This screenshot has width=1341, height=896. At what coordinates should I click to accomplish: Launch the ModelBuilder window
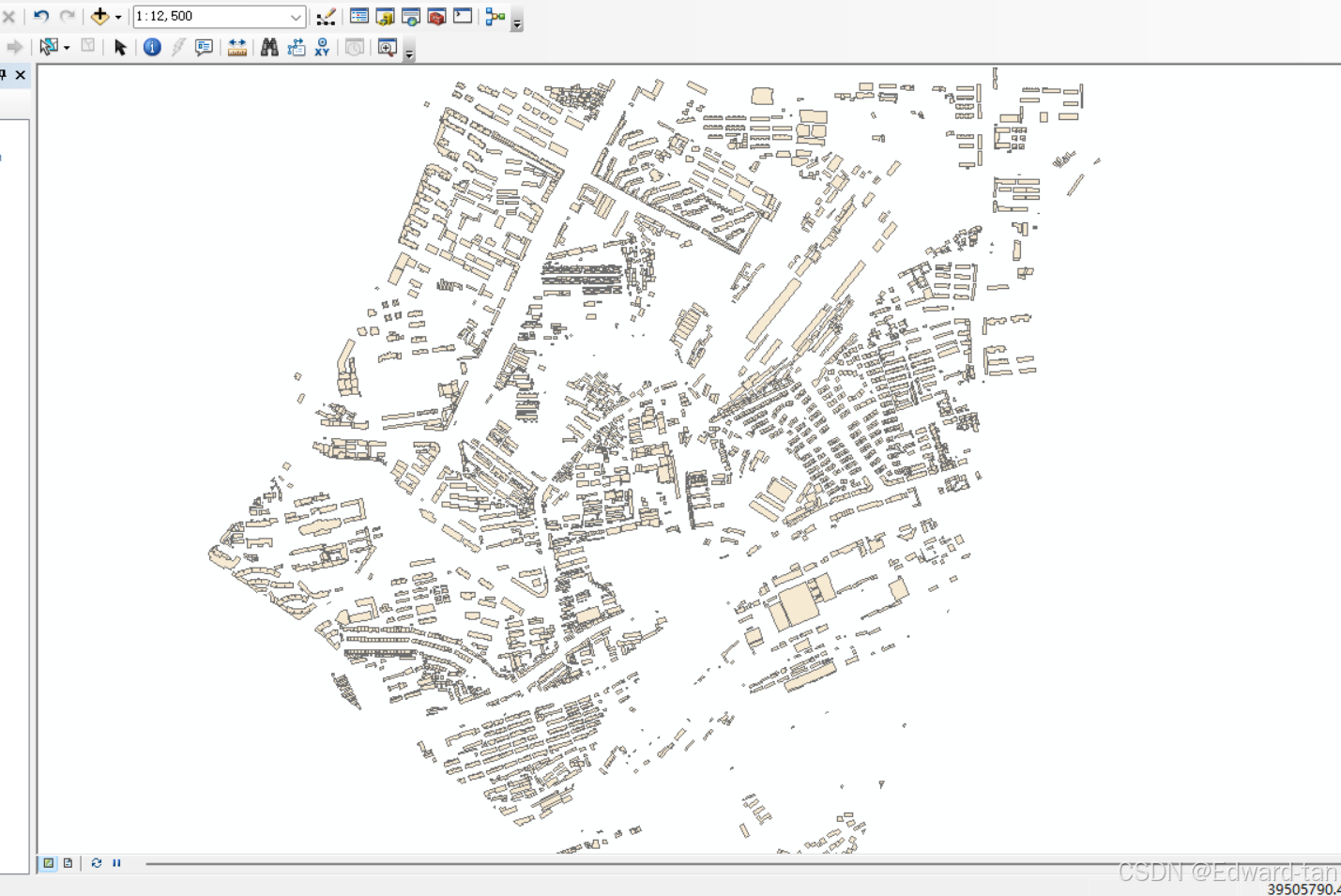click(x=495, y=16)
